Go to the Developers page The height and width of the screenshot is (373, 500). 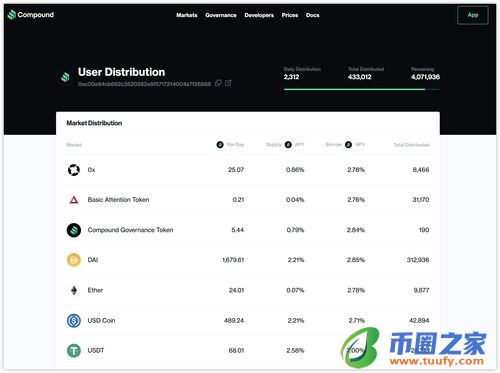coord(259,15)
